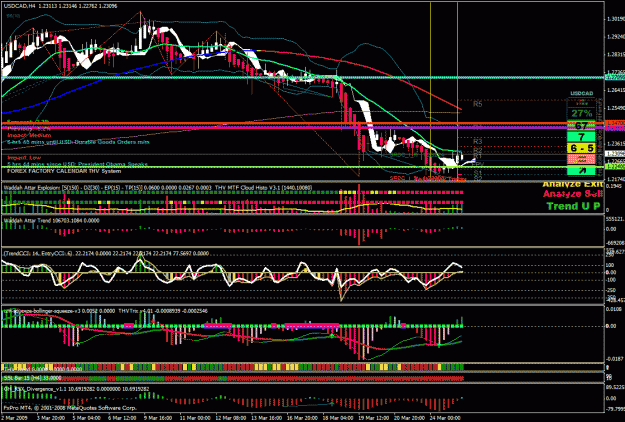Click the orange price tag on price scale

(615, 124)
